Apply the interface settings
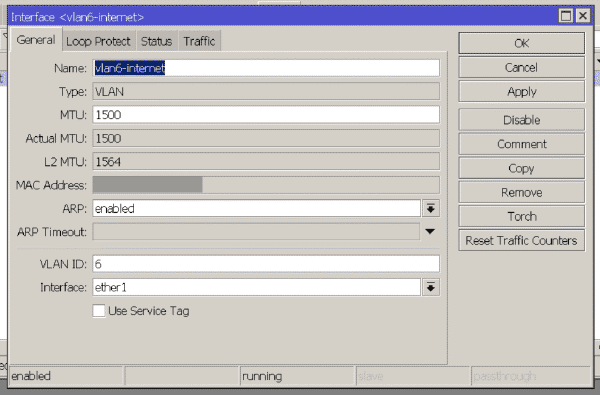The width and height of the screenshot is (600, 395). pyautogui.click(x=522, y=91)
